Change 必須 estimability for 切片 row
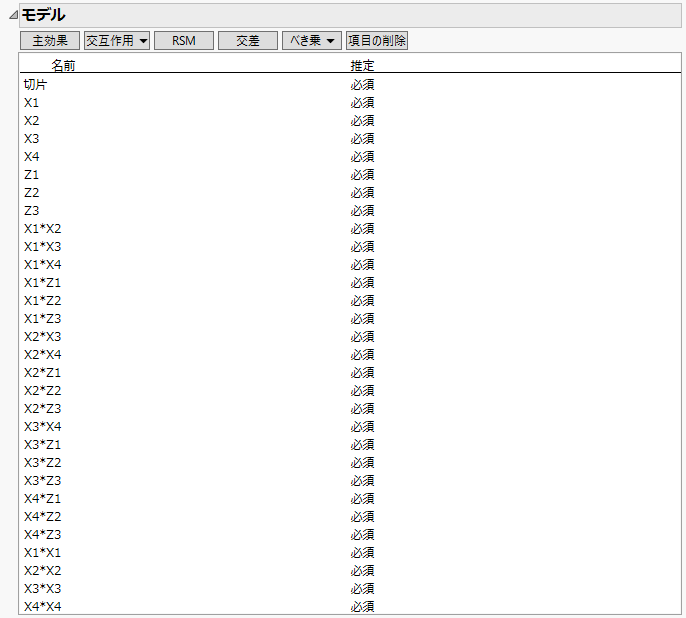The height and width of the screenshot is (618, 686). (362, 84)
